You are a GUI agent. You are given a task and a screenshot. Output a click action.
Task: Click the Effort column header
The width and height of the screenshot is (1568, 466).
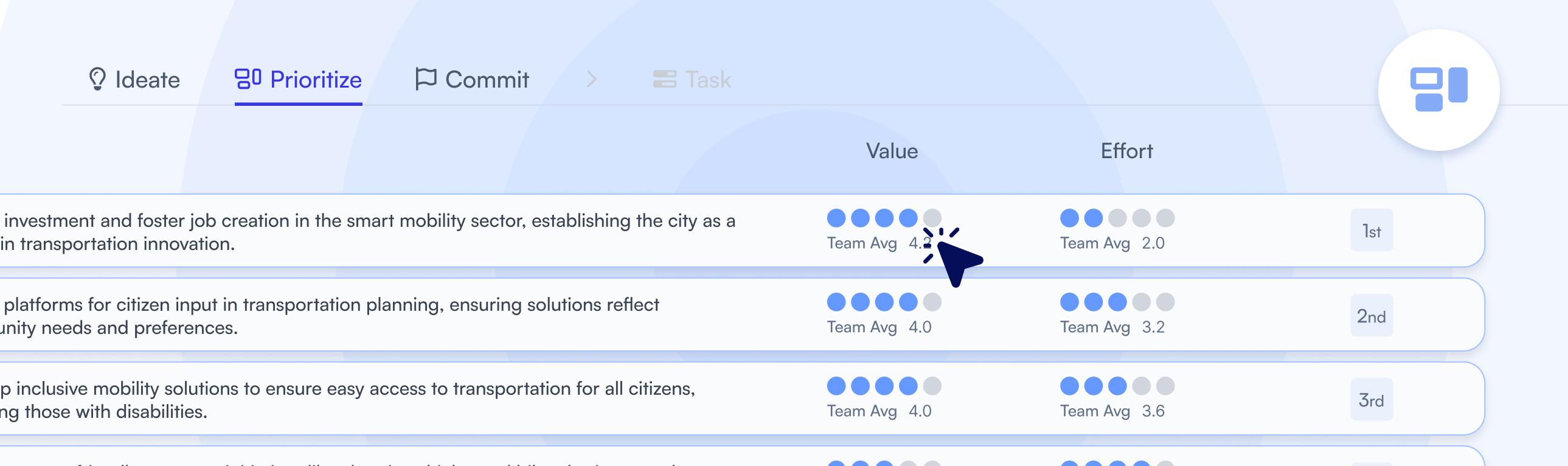(x=1127, y=150)
